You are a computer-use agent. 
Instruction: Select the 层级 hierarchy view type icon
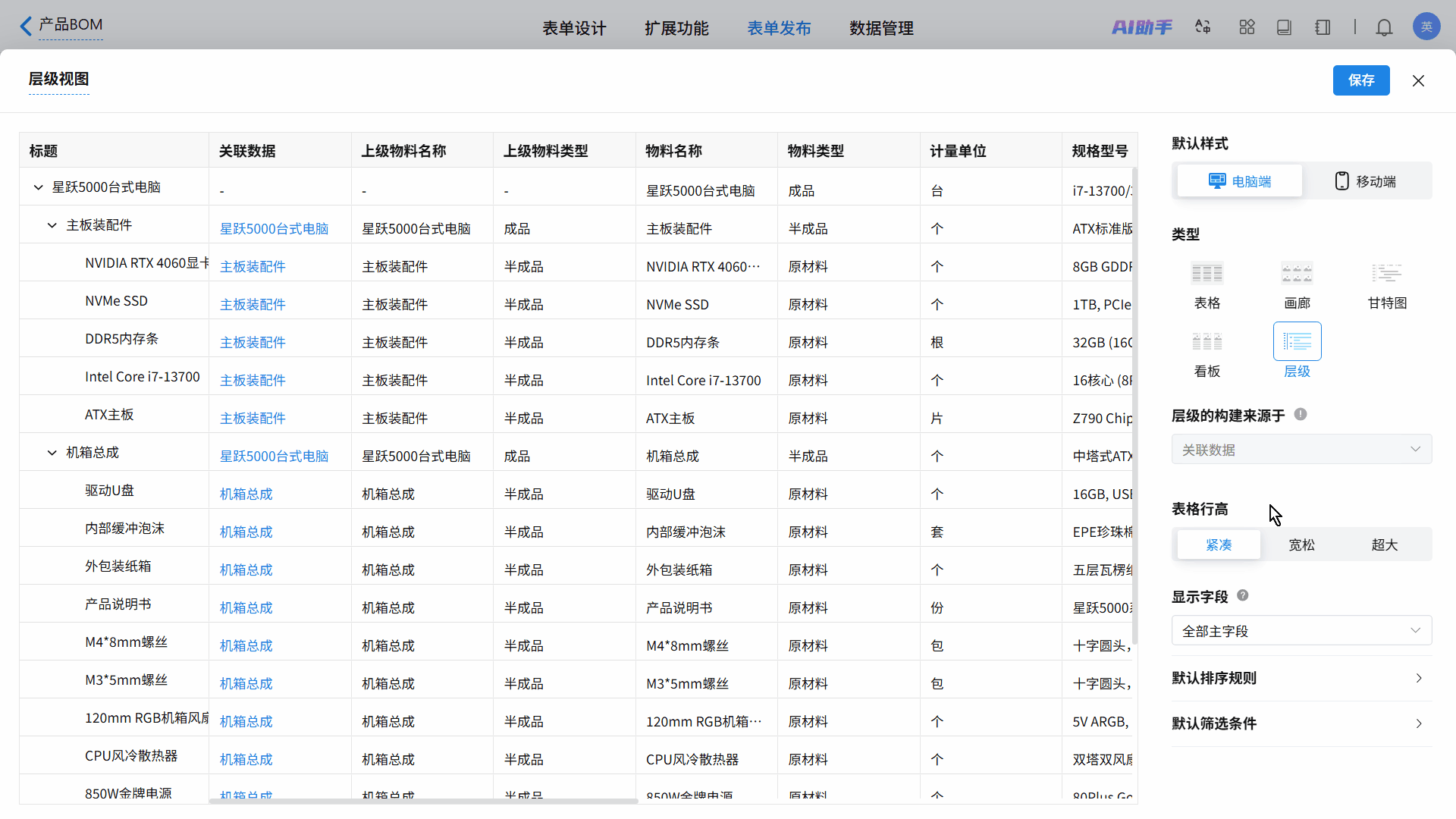[x=1297, y=342]
